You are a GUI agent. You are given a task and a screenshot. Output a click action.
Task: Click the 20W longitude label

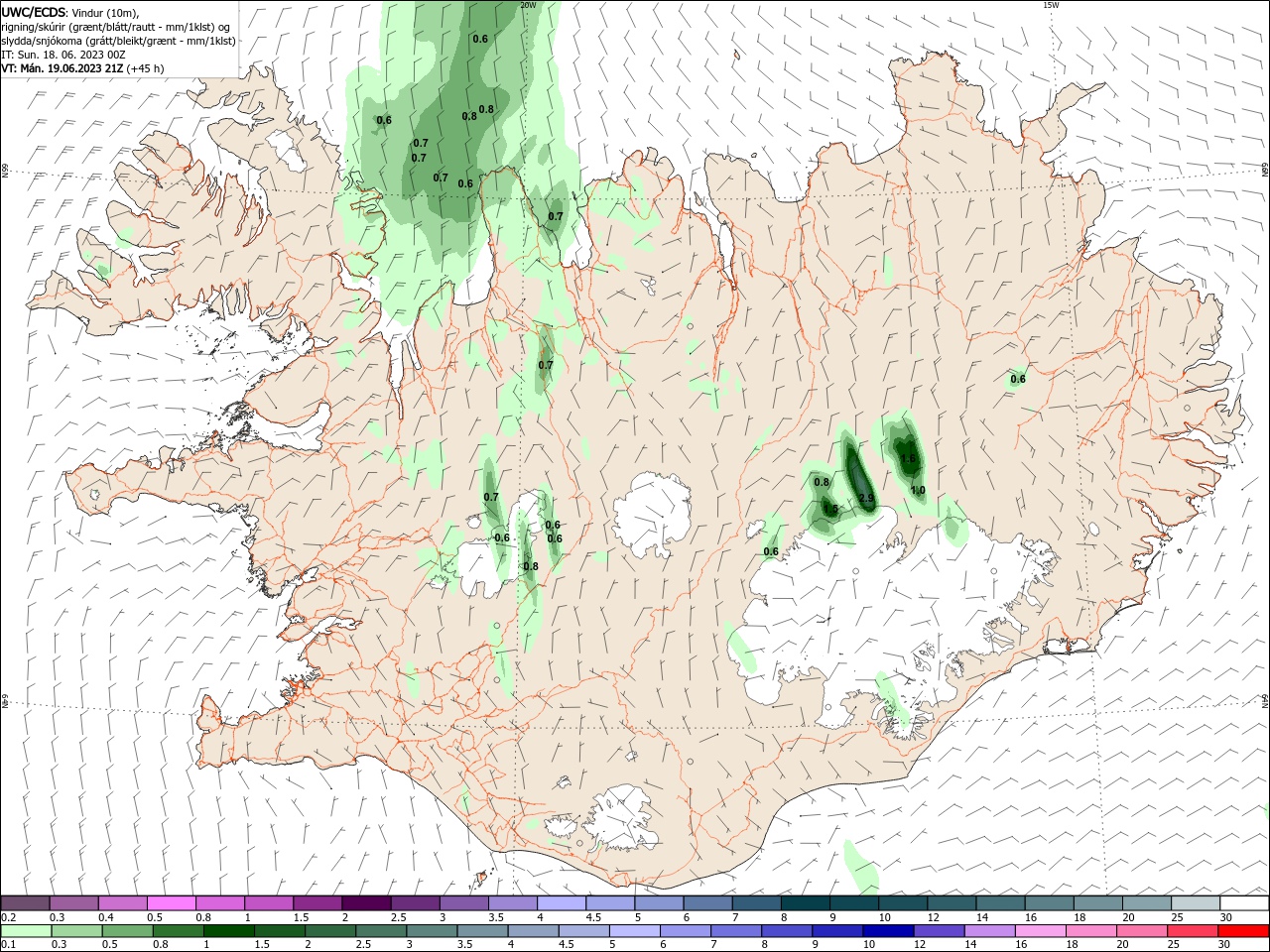click(x=528, y=5)
